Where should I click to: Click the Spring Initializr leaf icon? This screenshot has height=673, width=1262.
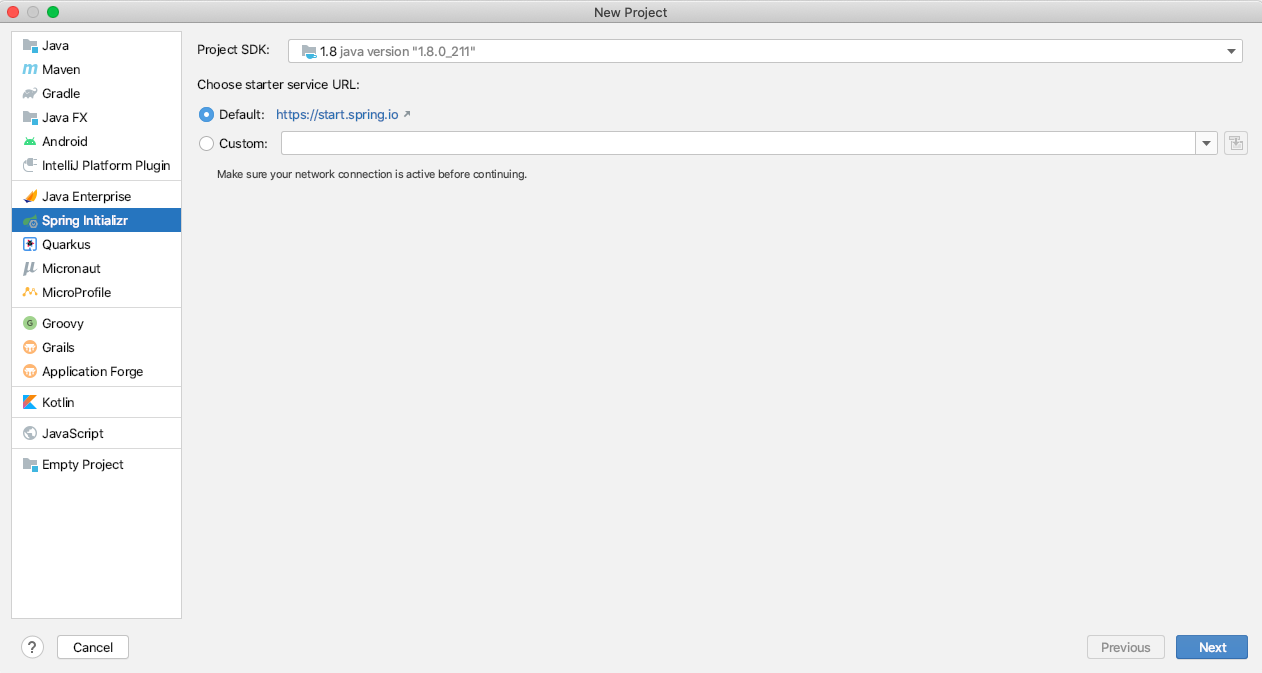(x=30, y=220)
